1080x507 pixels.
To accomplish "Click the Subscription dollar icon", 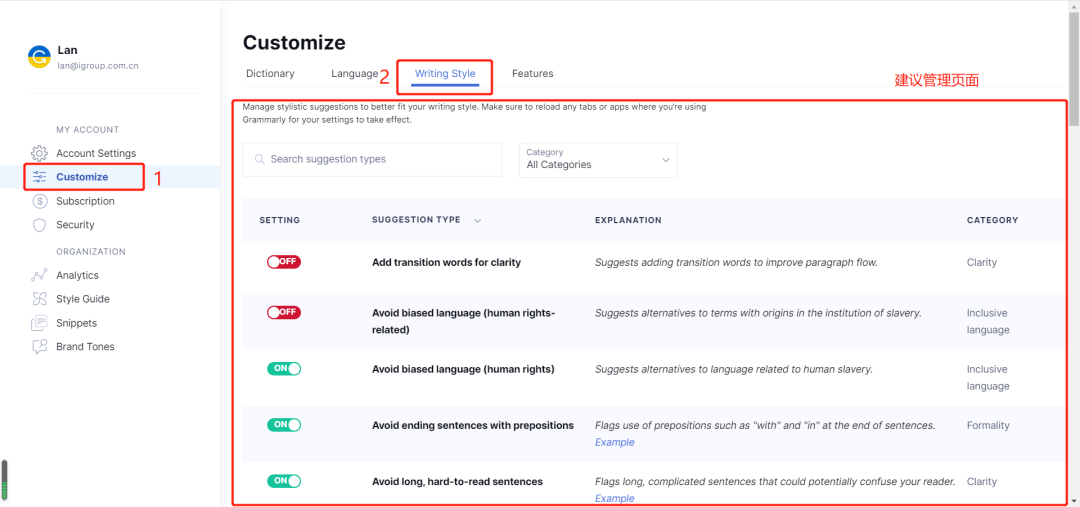I will (39, 201).
